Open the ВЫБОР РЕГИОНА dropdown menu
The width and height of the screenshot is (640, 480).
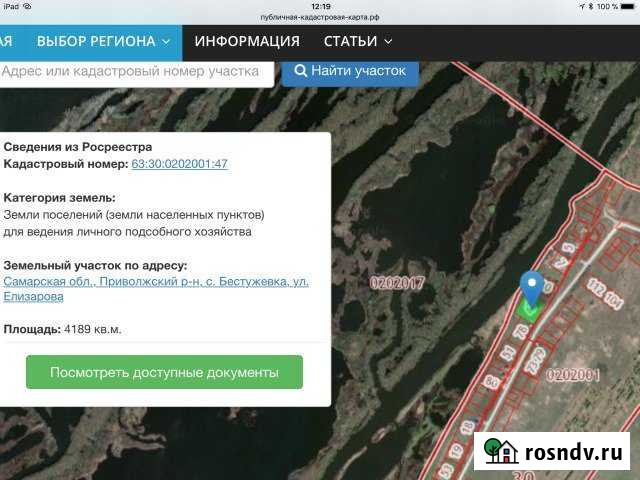pos(104,42)
